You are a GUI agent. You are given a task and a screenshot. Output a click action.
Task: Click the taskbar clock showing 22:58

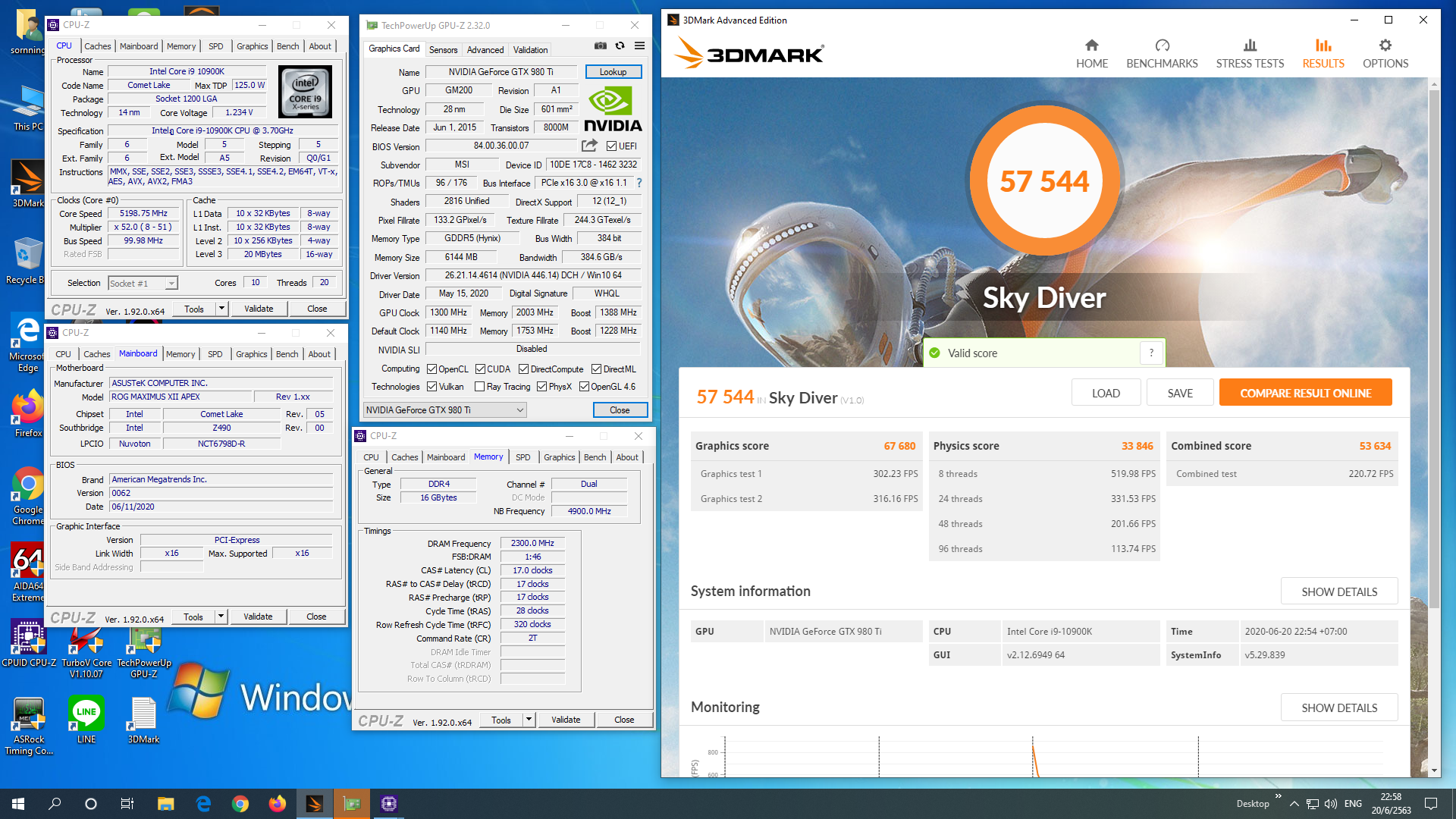tap(1391, 804)
